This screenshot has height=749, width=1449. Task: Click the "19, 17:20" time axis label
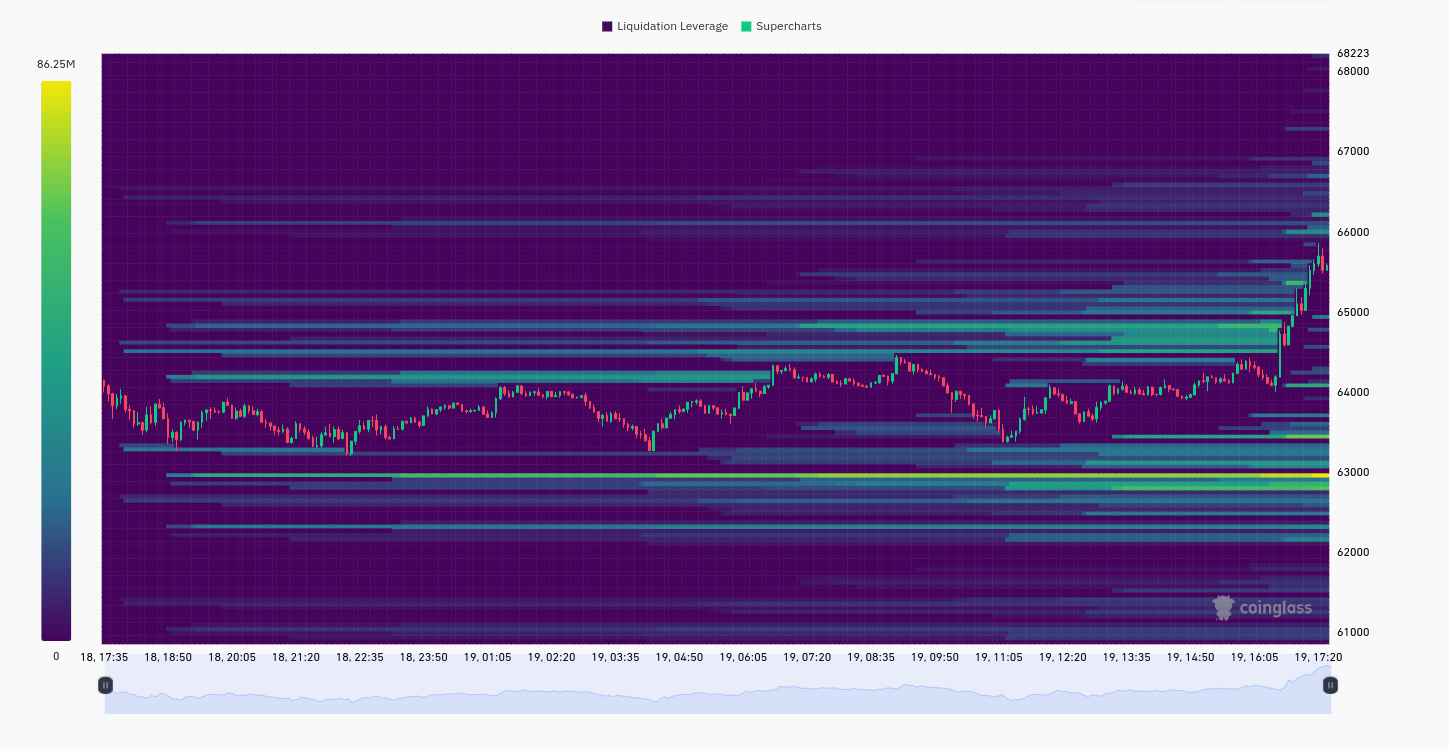tap(1318, 657)
